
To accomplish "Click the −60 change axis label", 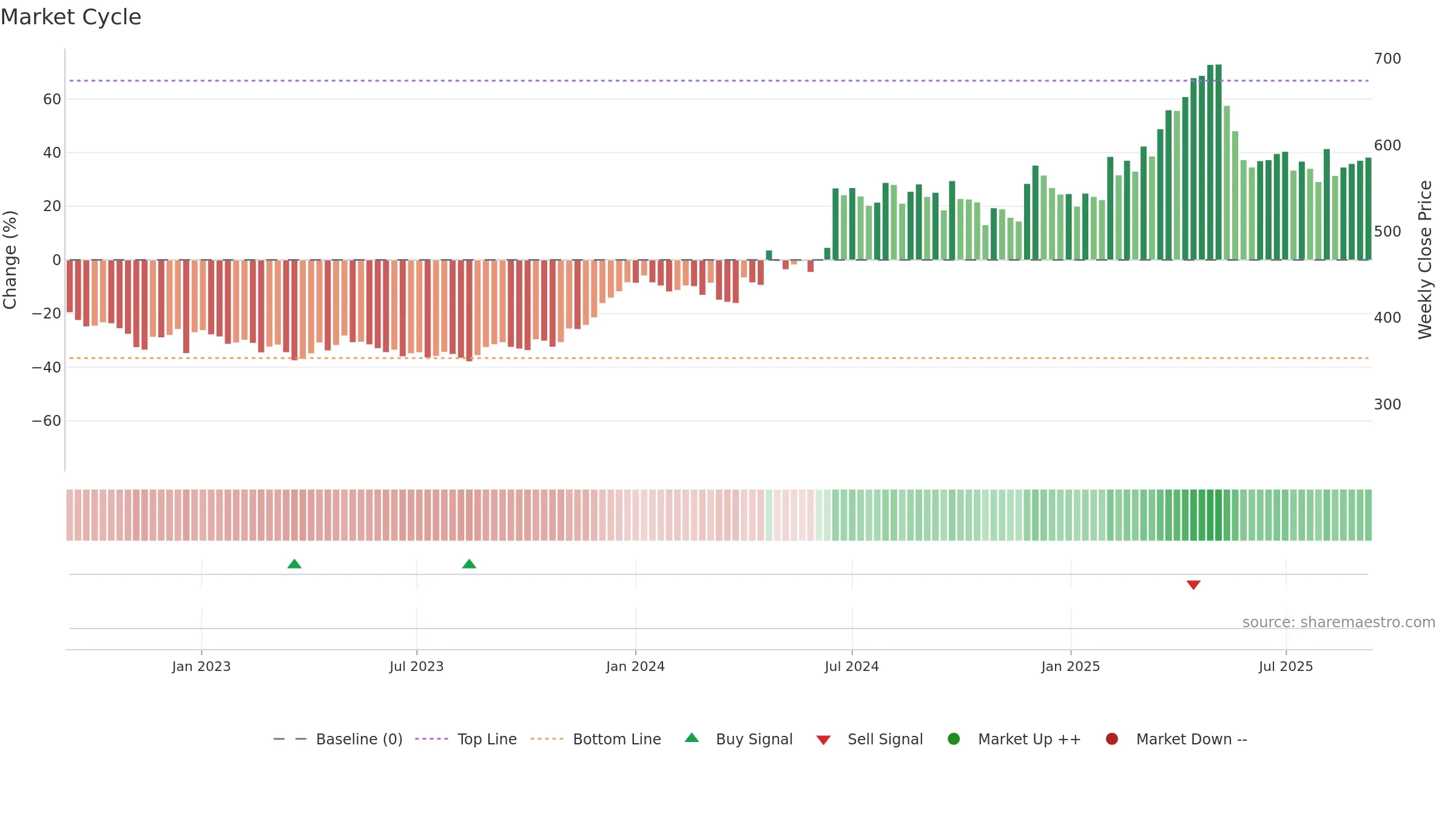I will click(x=47, y=421).
